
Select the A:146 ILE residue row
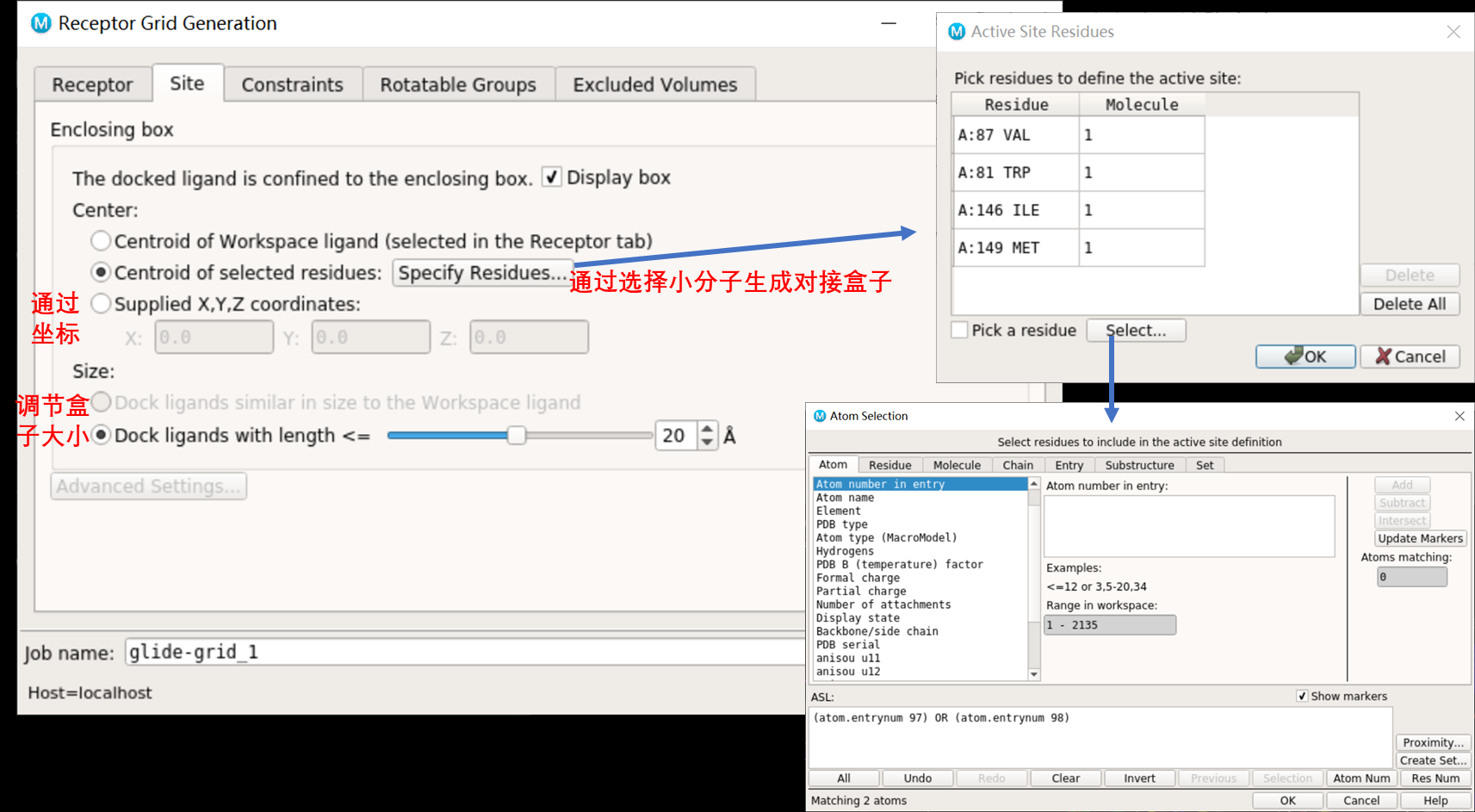click(1078, 210)
